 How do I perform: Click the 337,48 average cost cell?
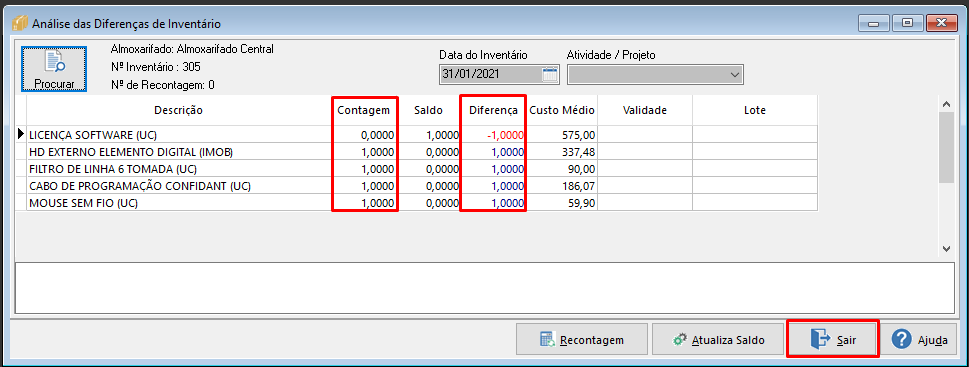coord(562,151)
